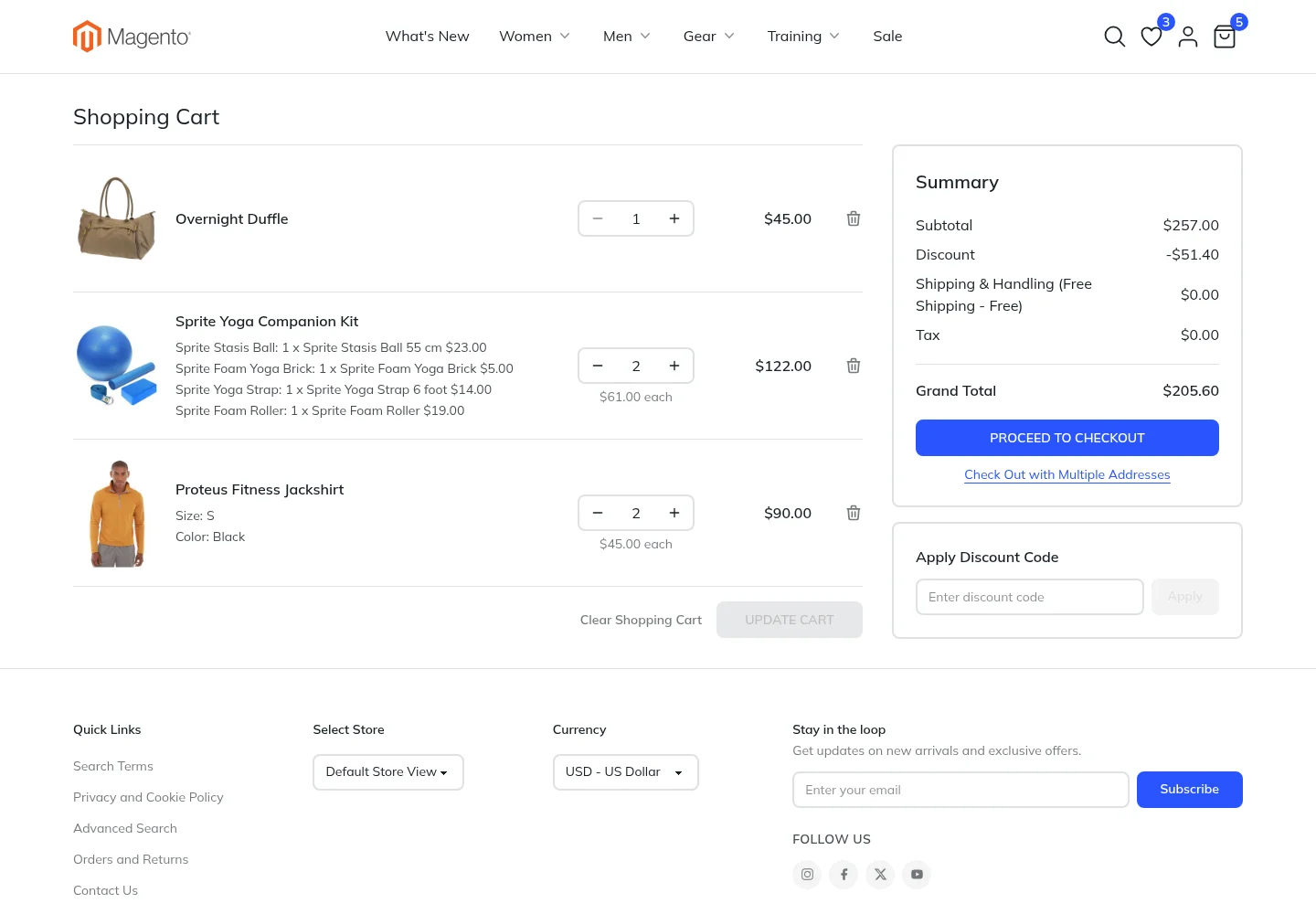Increase Overnight Duffle quantity

pyautogui.click(x=674, y=218)
